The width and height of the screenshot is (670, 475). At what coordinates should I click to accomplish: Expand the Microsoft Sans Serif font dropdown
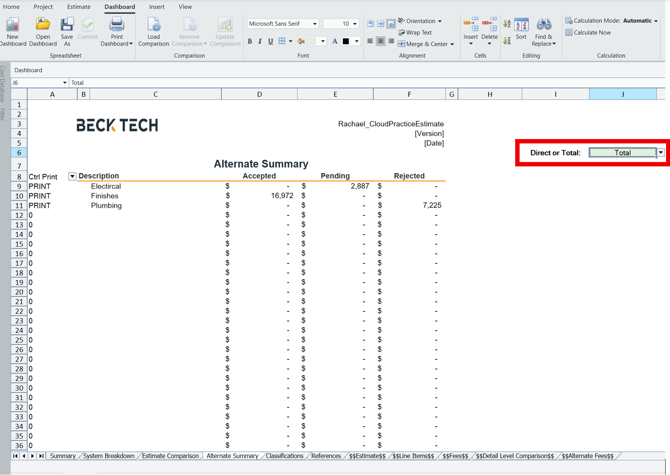coord(314,24)
